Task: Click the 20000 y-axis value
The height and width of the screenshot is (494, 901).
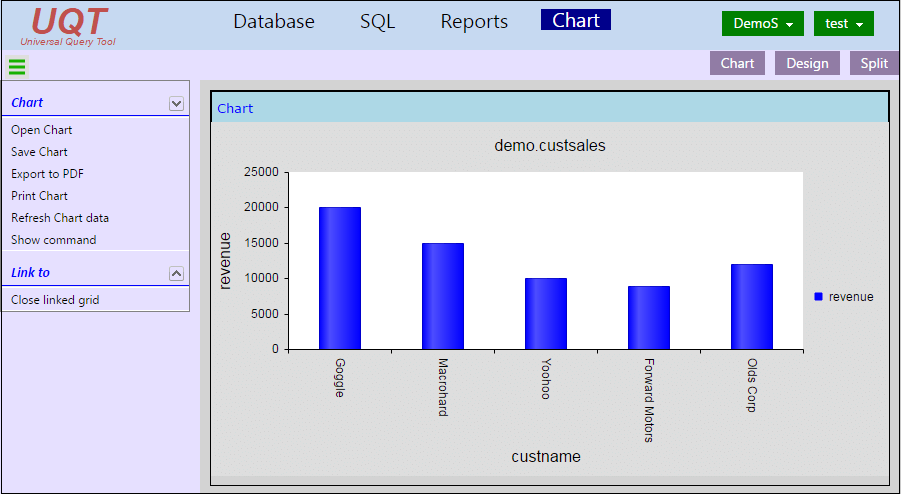Action: click(x=261, y=207)
